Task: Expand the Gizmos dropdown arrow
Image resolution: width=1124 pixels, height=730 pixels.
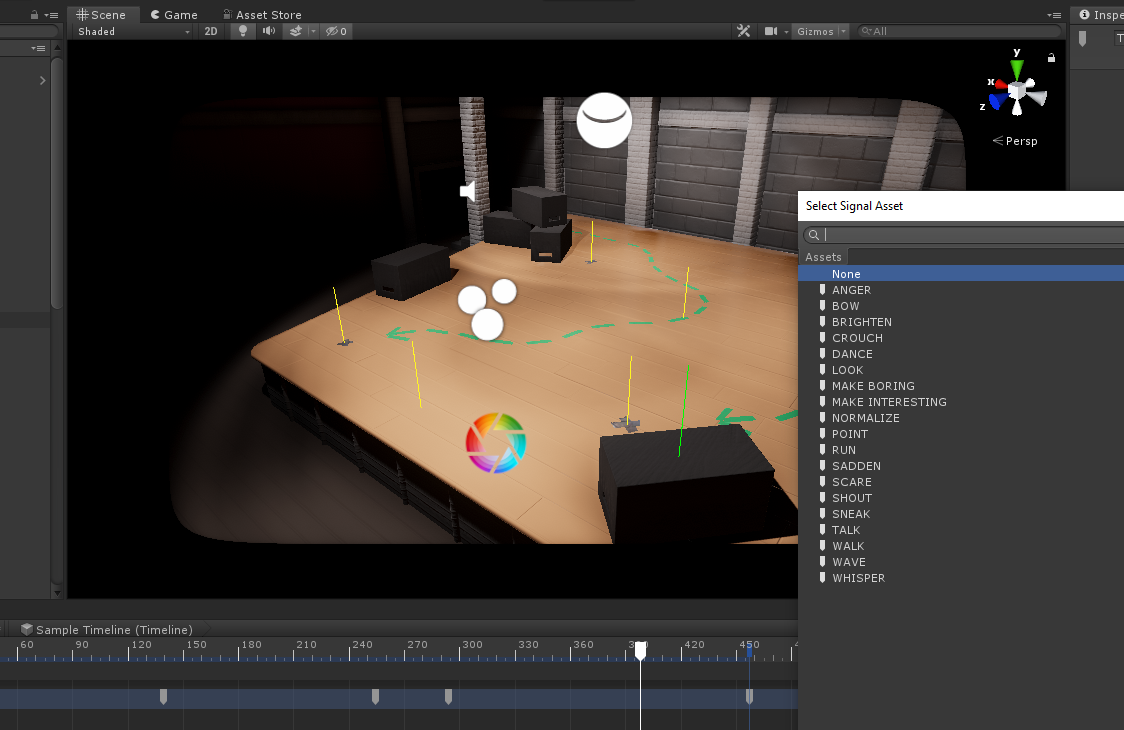Action: [843, 32]
